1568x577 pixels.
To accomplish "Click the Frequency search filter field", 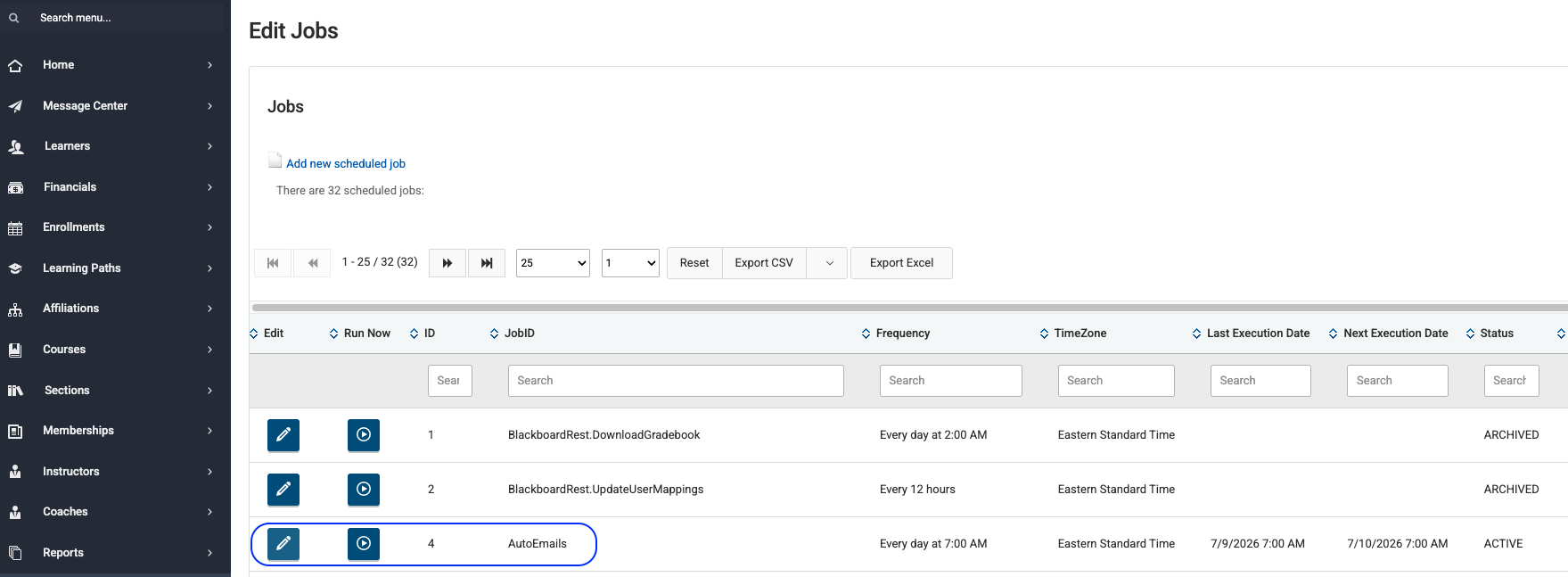I will click(951, 381).
